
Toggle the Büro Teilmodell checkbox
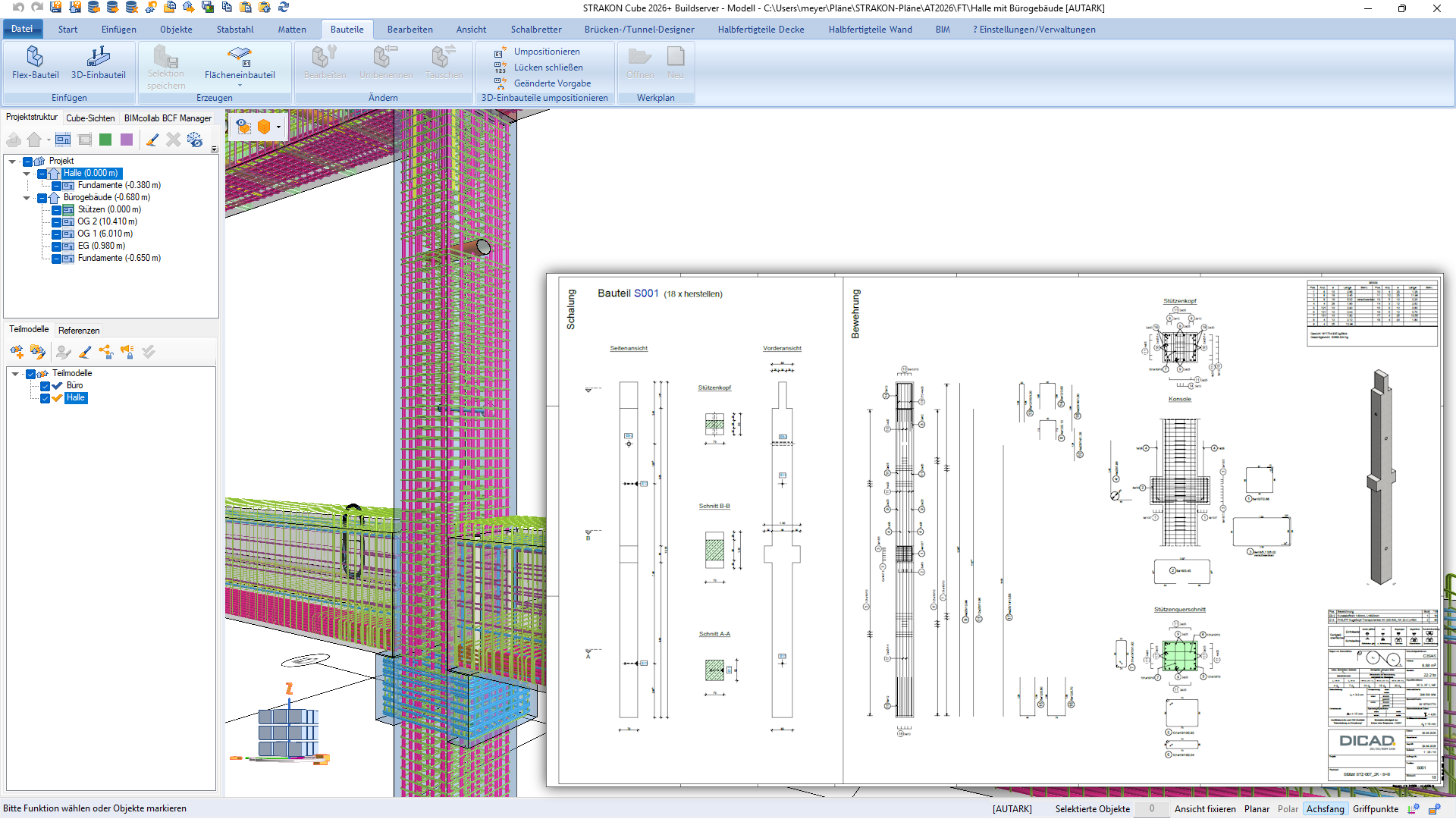[45, 386]
